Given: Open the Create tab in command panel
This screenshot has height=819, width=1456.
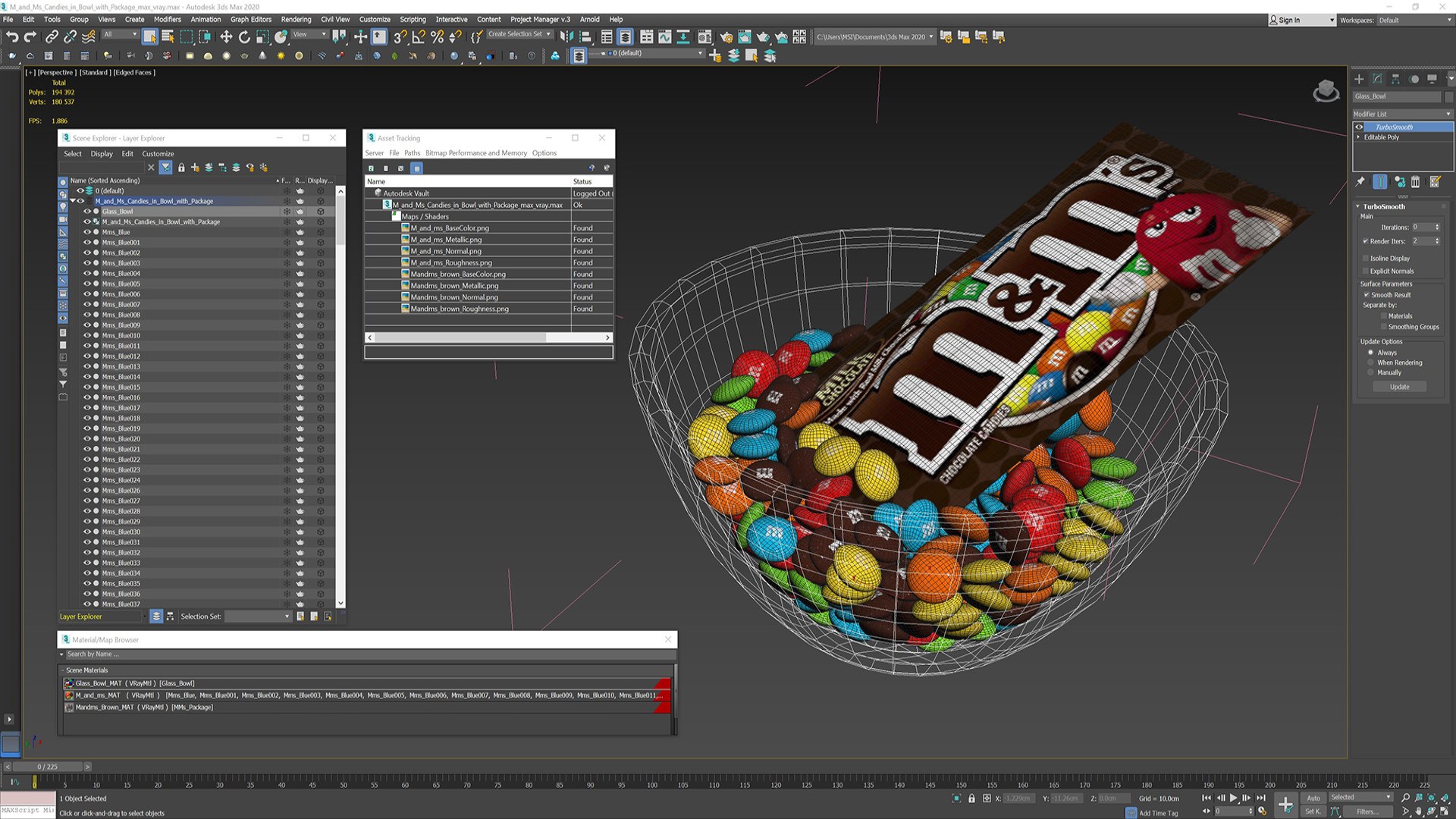Looking at the screenshot, I should 1359,79.
